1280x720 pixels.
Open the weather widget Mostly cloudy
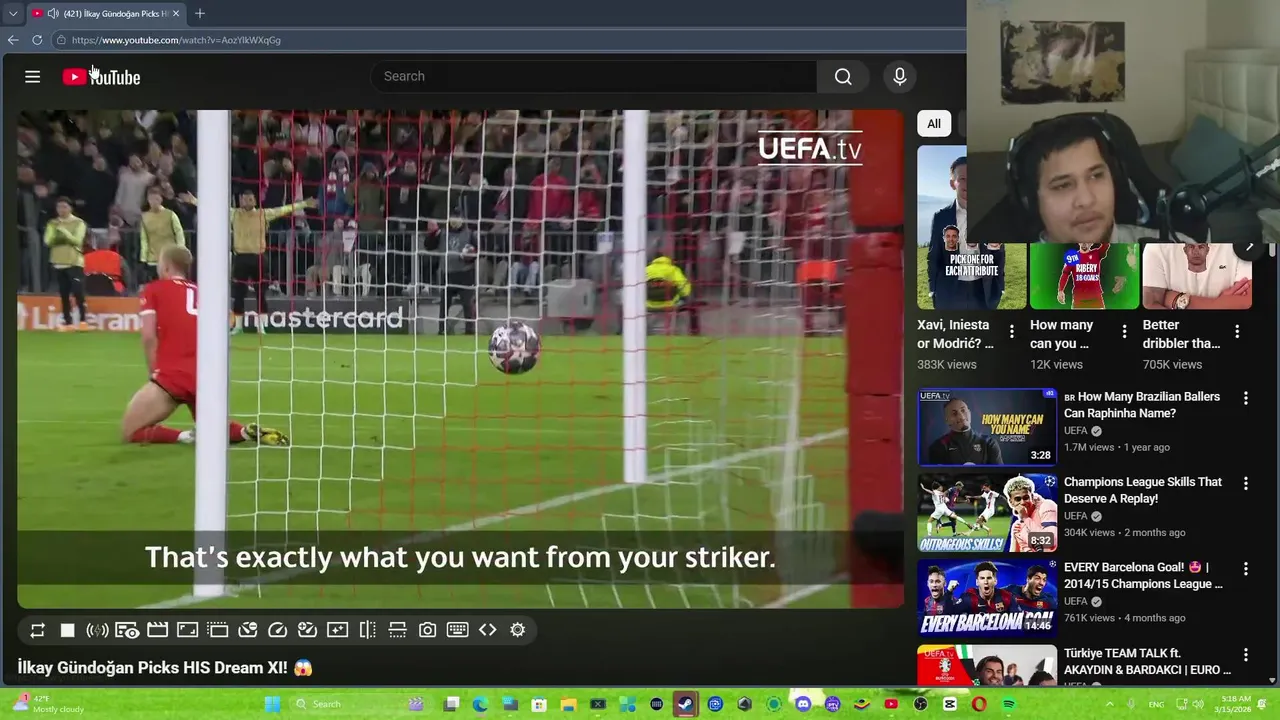50,704
